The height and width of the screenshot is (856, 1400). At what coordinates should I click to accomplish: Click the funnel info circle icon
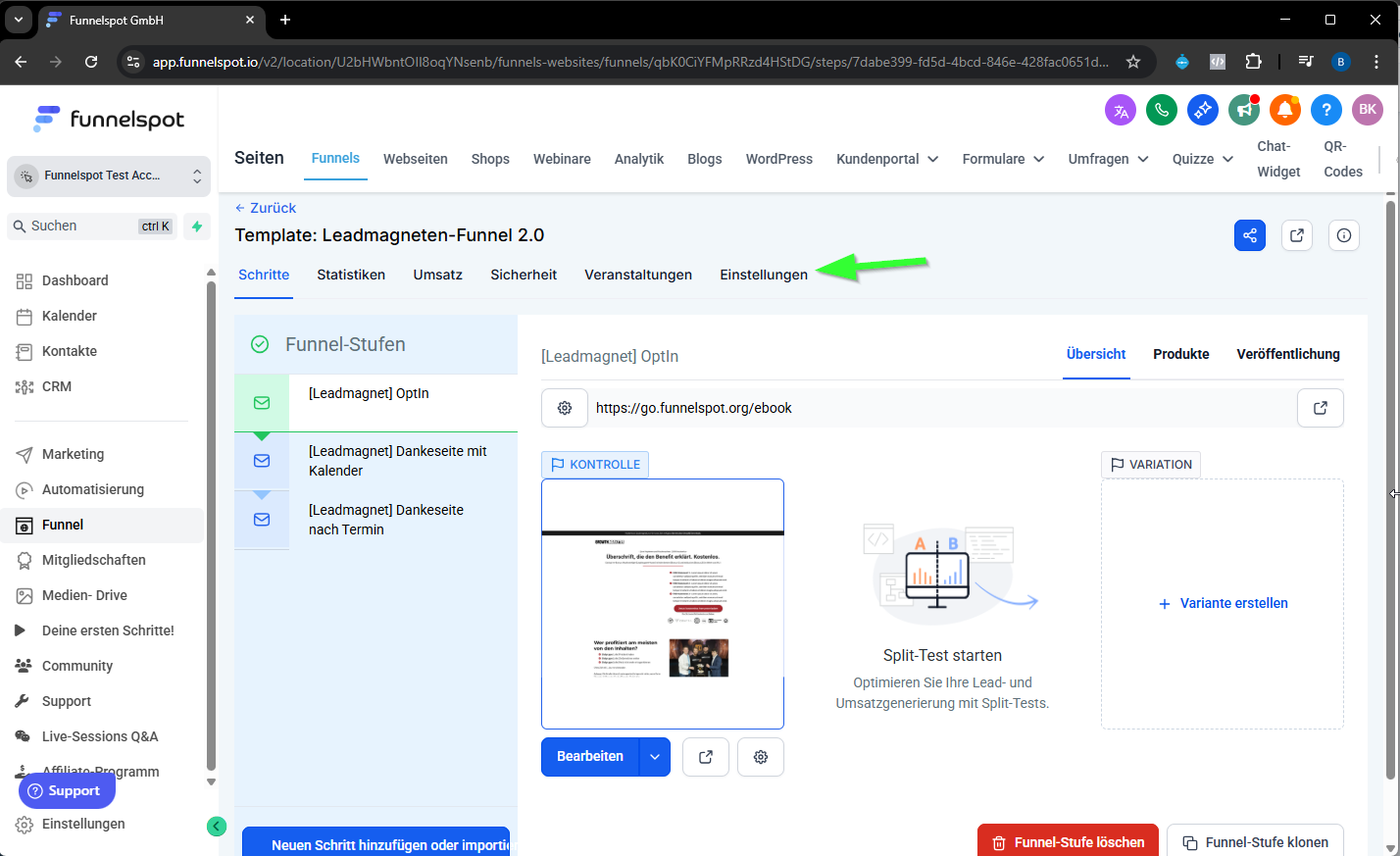[1344, 235]
